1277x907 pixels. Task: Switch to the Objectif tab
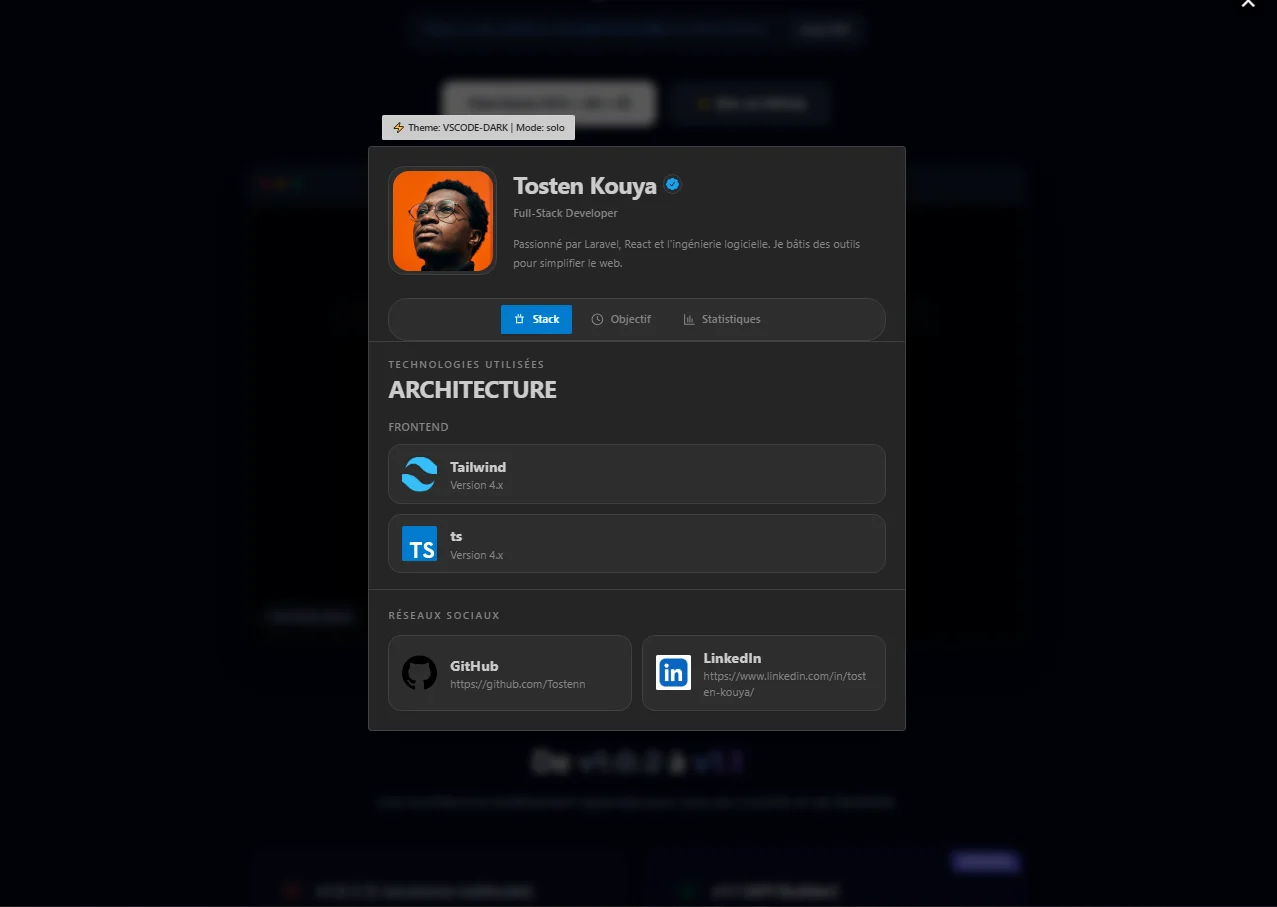pyautogui.click(x=622, y=319)
